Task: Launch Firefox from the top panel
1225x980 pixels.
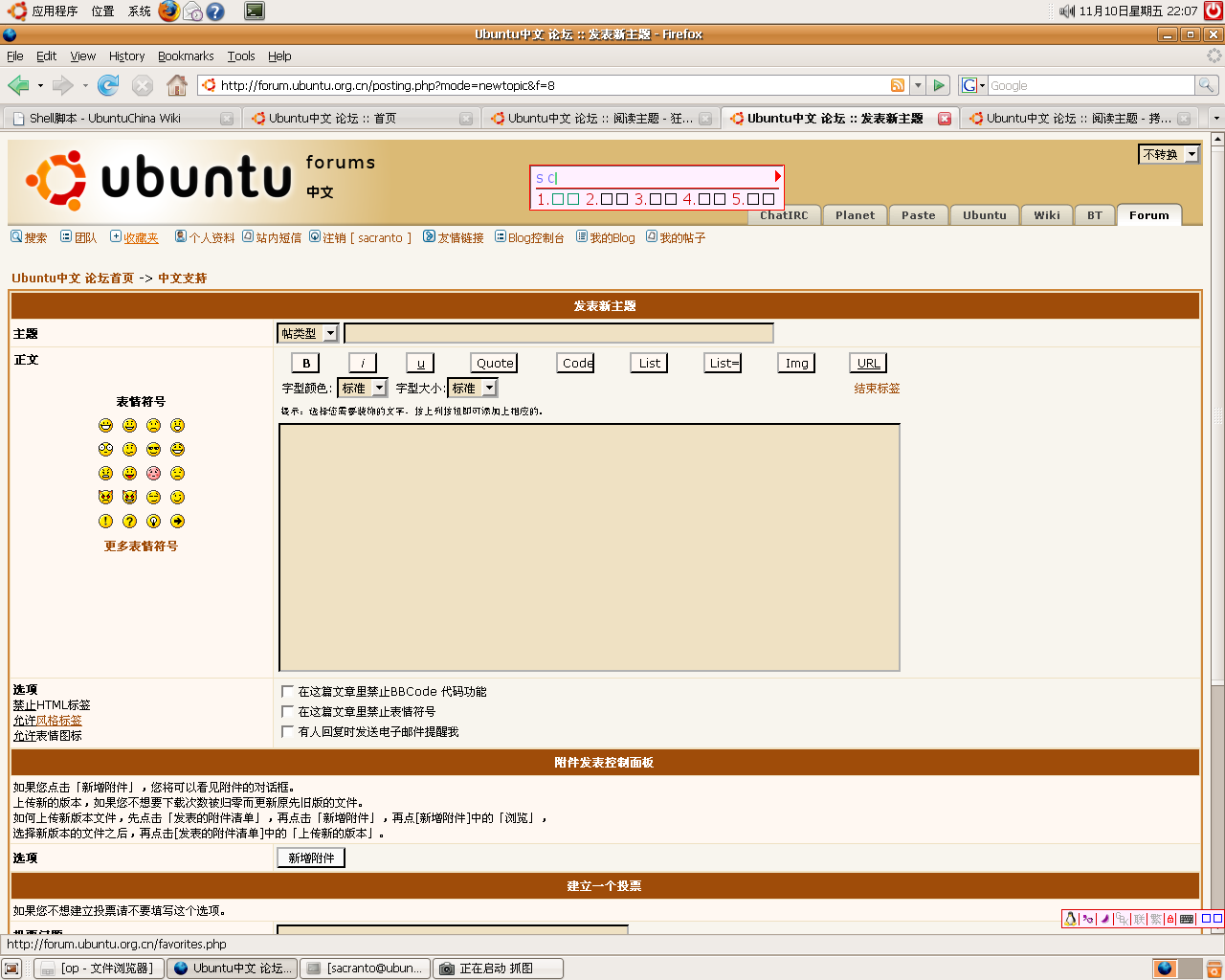Action: click(169, 11)
